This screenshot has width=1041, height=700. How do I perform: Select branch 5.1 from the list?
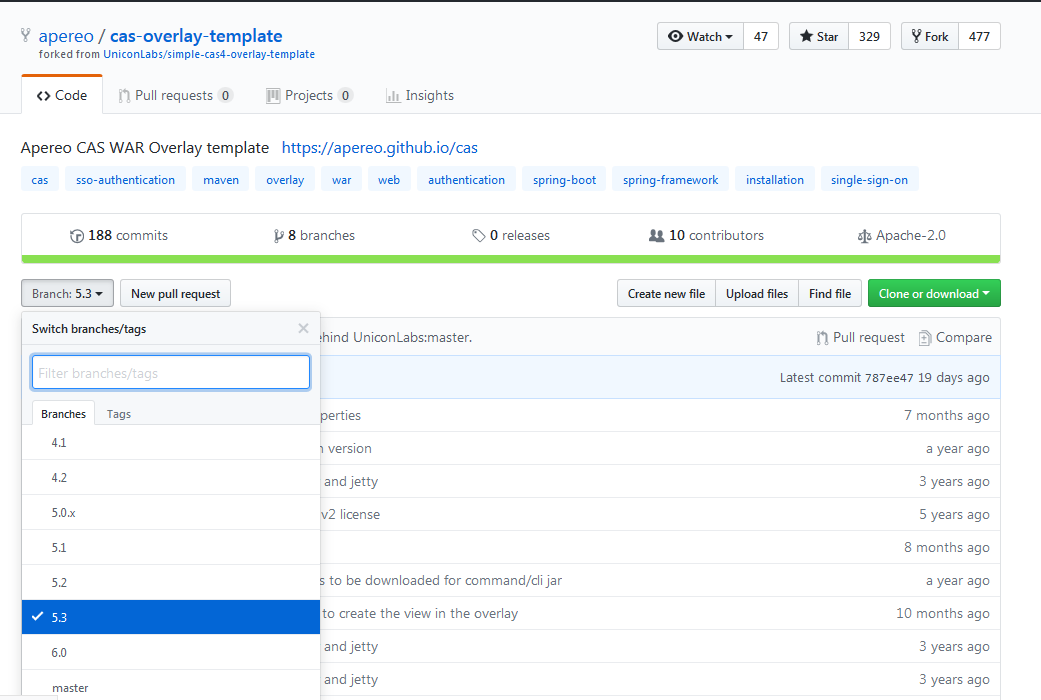[x=171, y=547]
